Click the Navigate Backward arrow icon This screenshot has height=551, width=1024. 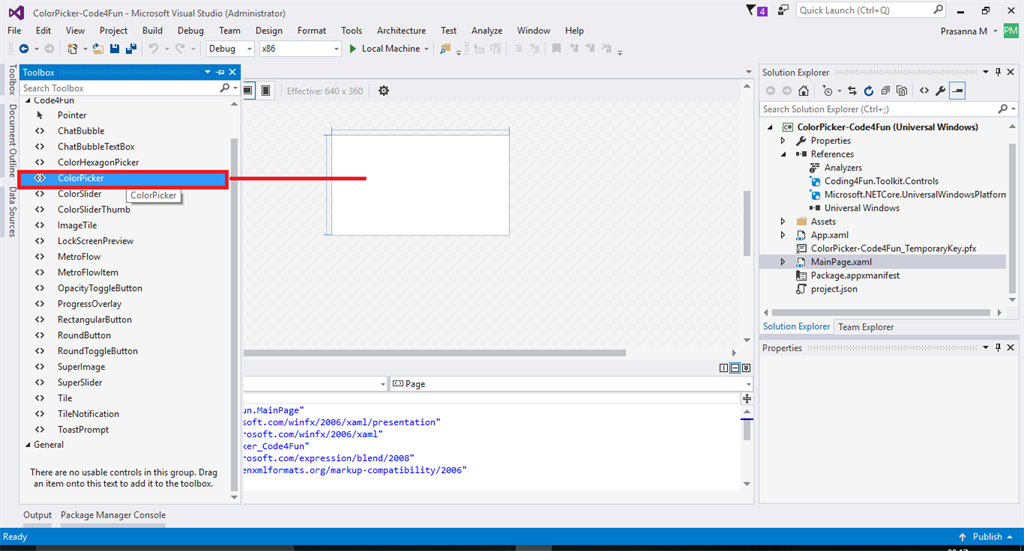click(24, 49)
